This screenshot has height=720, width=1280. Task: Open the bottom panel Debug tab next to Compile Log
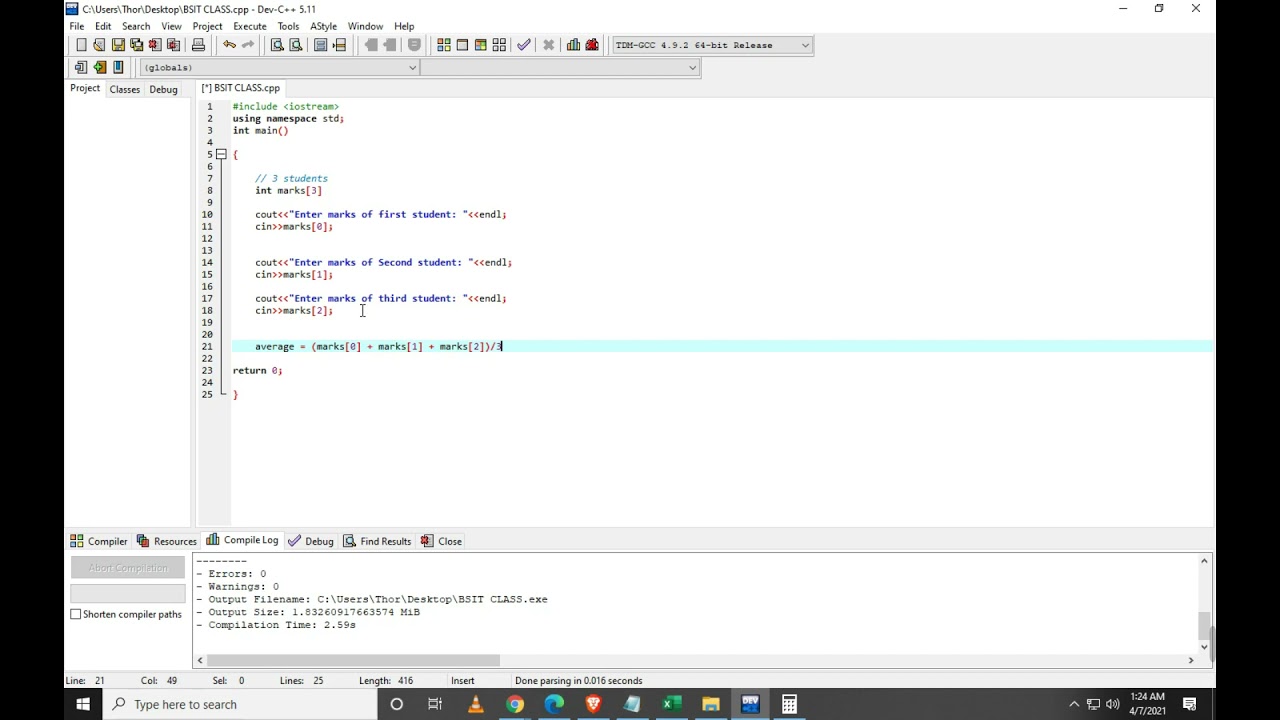(x=311, y=541)
